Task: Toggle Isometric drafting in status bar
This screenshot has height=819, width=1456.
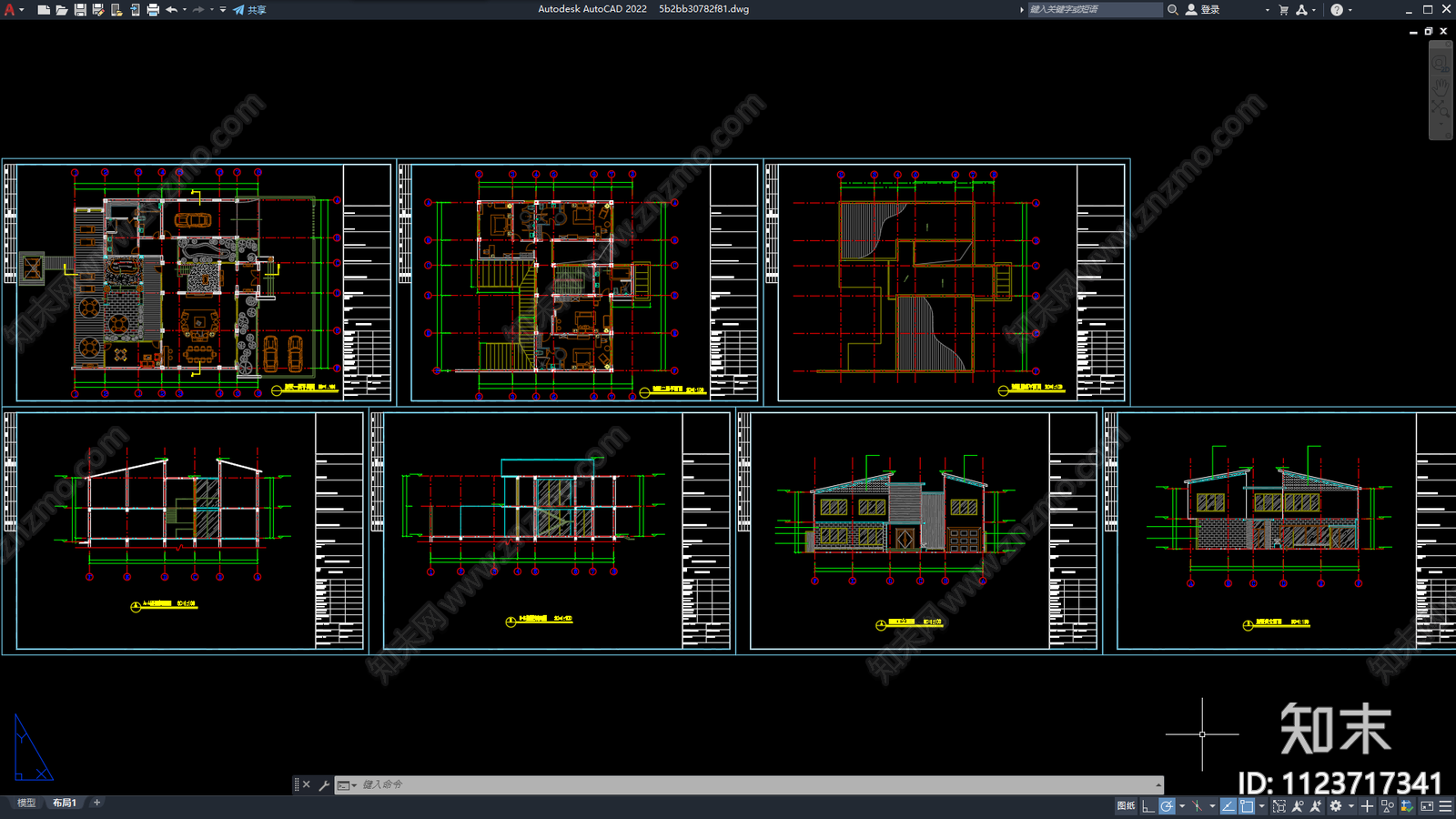Action: (x=1197, y=806)
